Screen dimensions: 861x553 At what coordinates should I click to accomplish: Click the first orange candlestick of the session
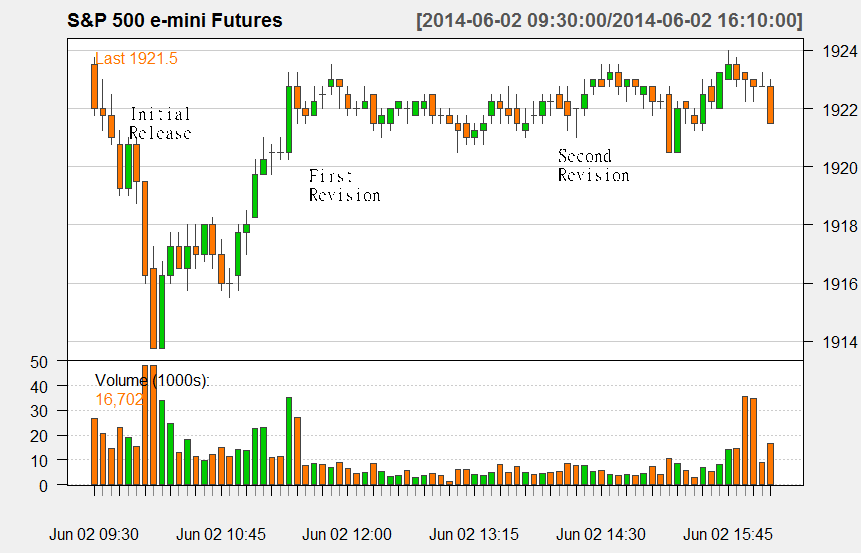coord(94,86)
